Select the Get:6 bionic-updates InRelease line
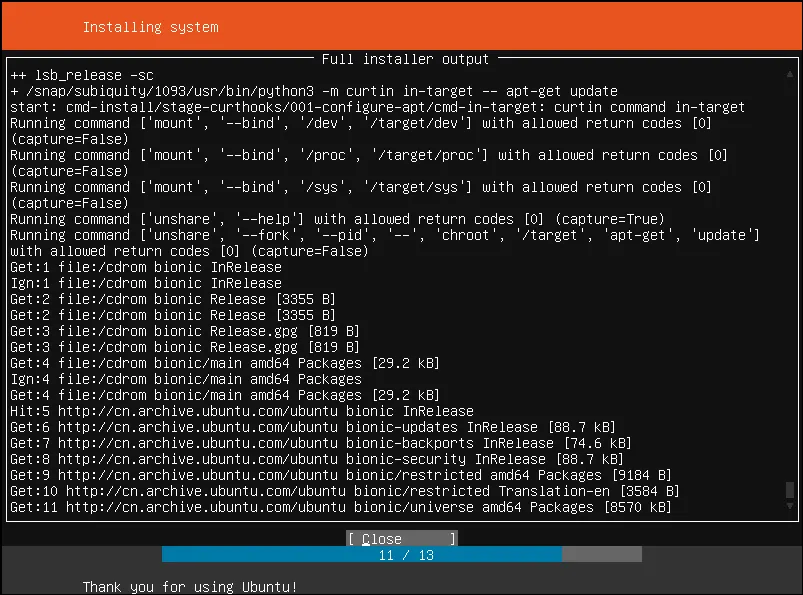The height and width of the screenshot is (595, 803). pos(313,427)
